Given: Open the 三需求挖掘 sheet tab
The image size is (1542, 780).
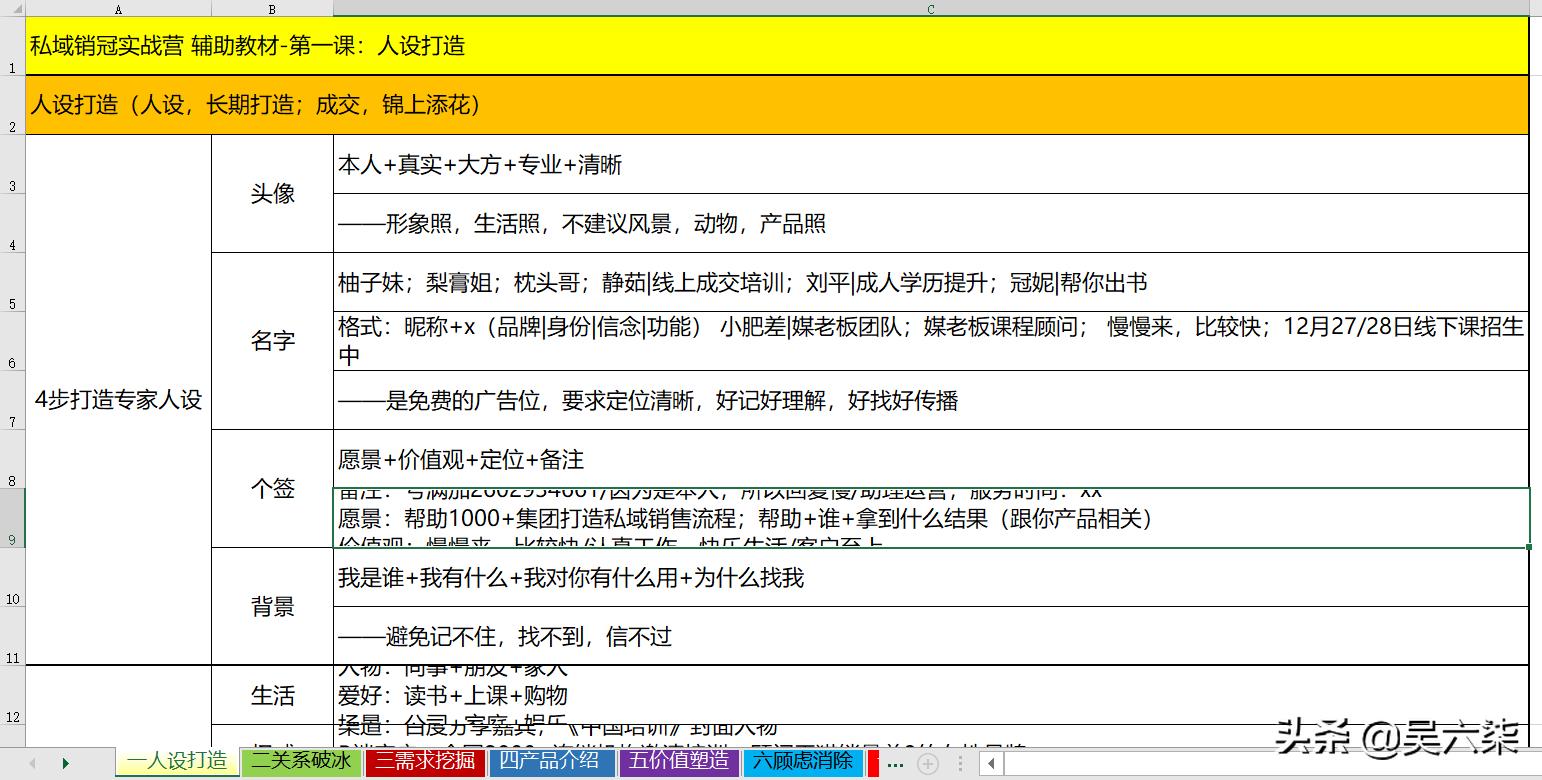Looking at the screenshot, I should (425, 762).
